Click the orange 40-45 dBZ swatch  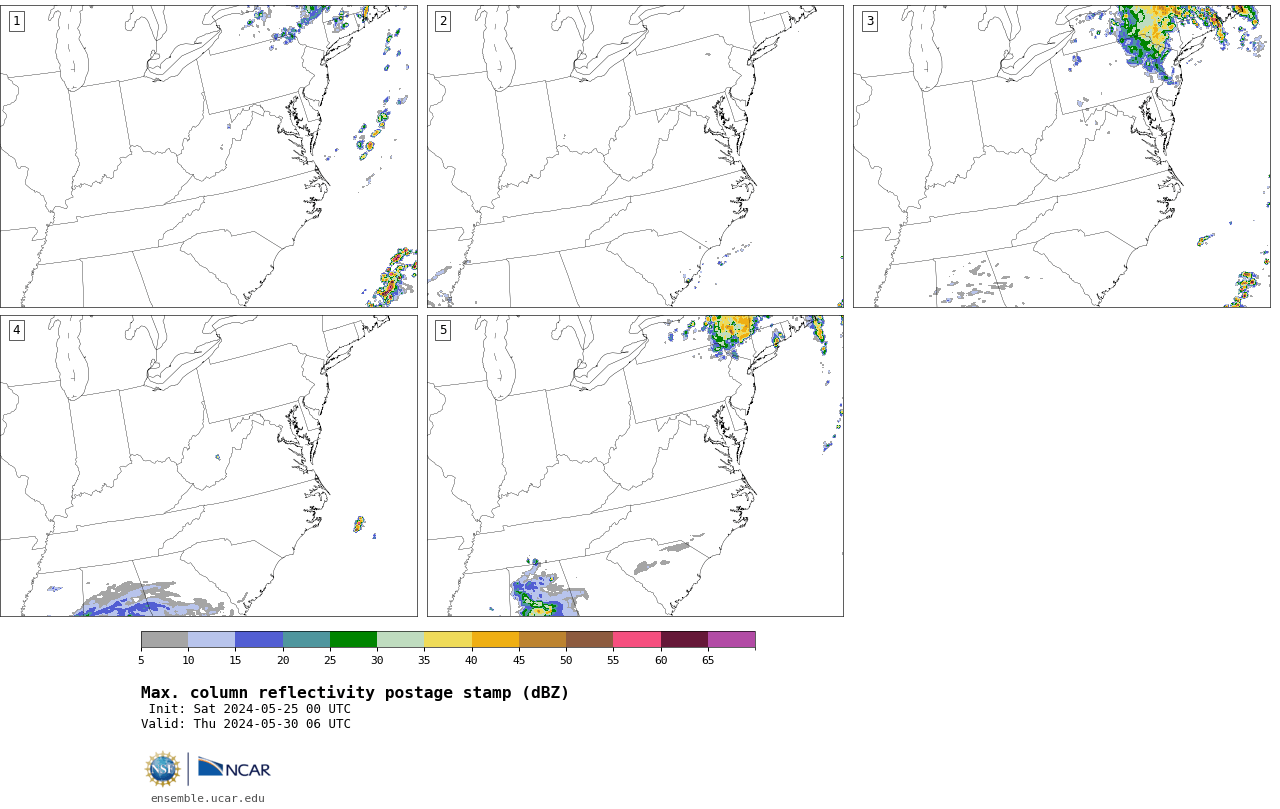click(x=495, y=640)
